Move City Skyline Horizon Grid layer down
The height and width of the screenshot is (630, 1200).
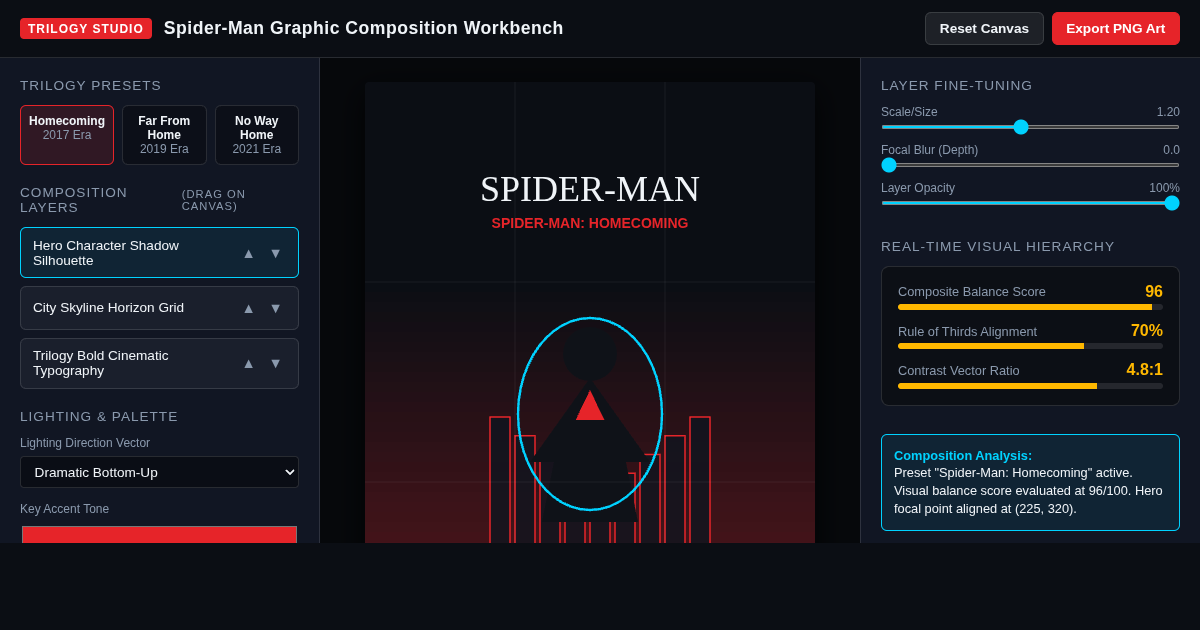tap(276, 308)
